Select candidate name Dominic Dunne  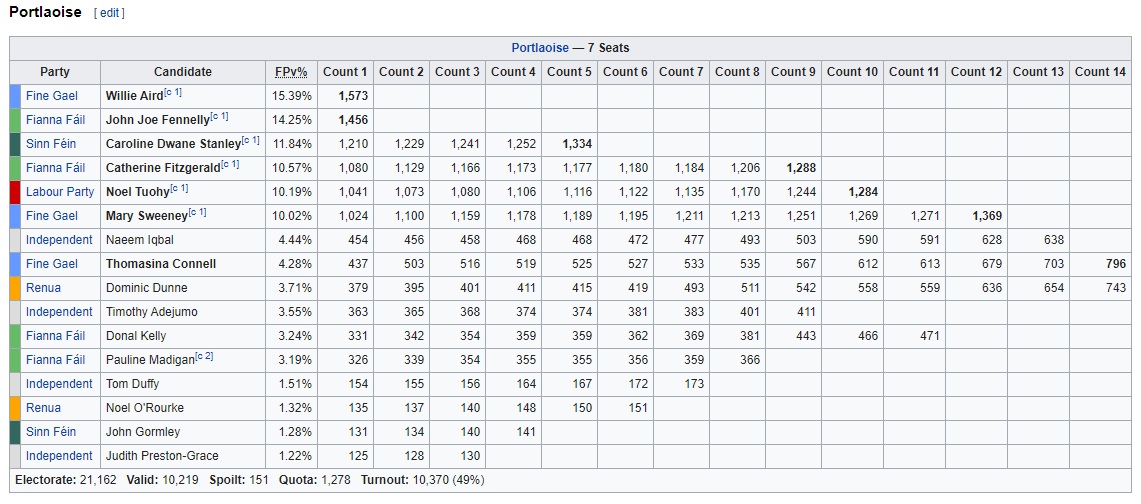point(146,288)
